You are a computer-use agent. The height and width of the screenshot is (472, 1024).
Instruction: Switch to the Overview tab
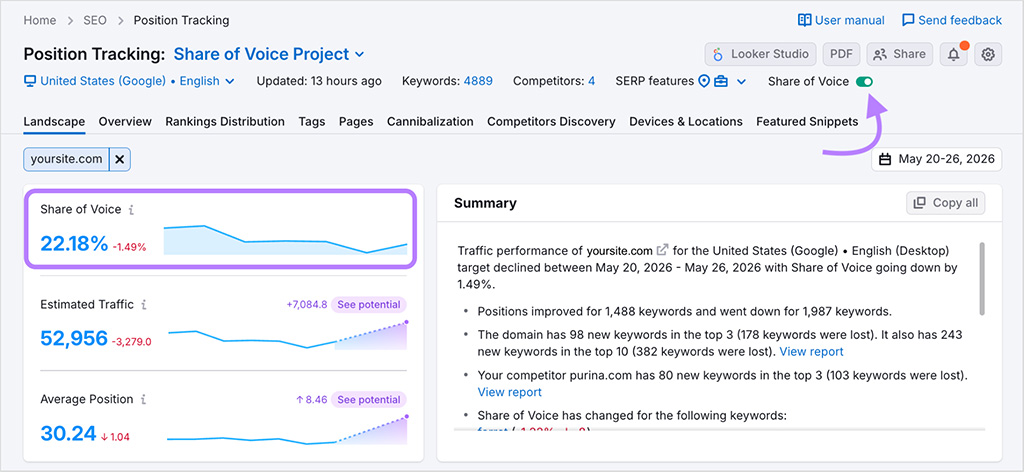(125, 121)
